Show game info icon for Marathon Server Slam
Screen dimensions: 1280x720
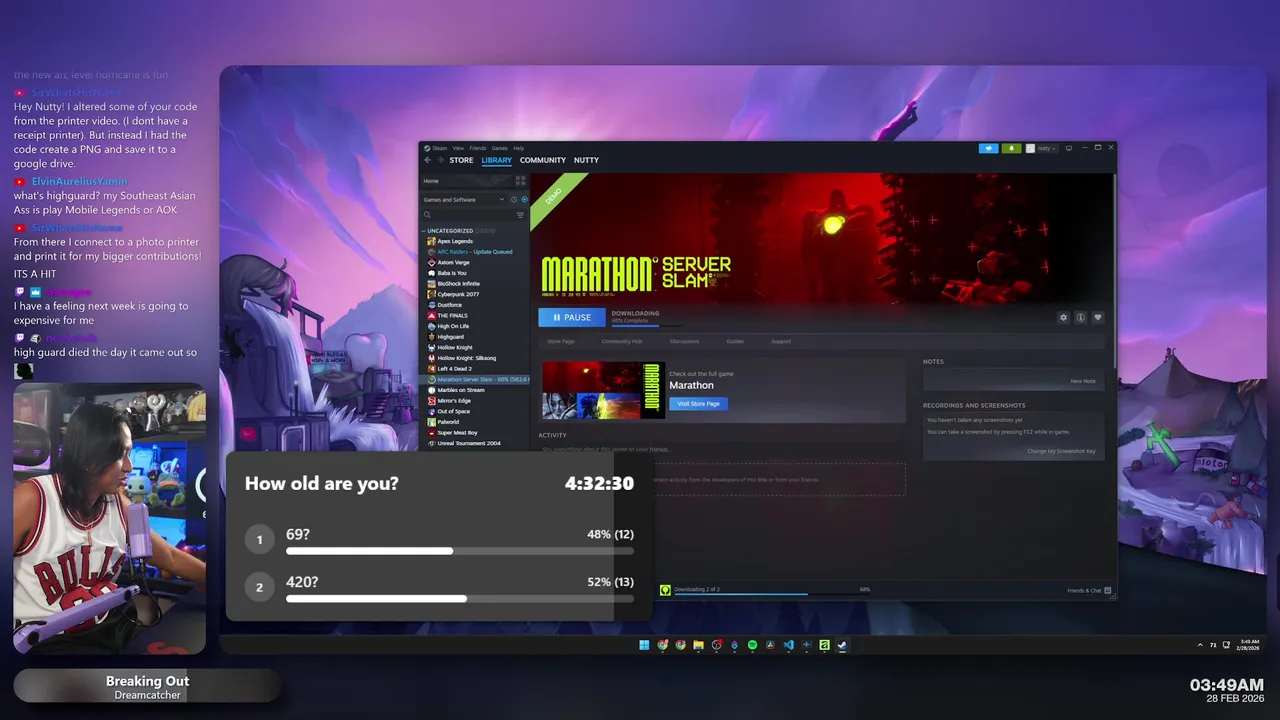(x=1080, y=317)
